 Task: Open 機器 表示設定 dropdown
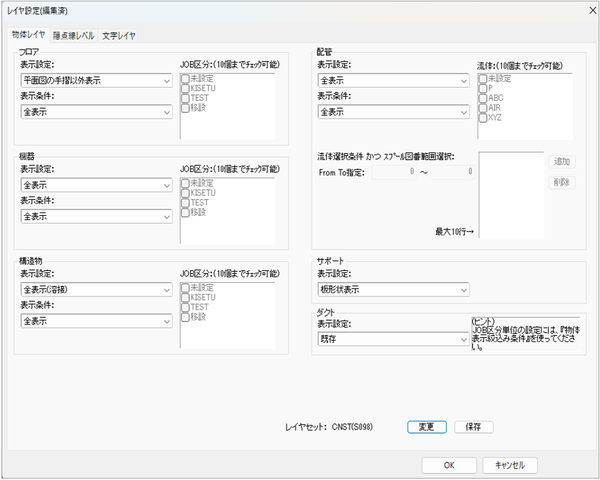tap(96, 185)
